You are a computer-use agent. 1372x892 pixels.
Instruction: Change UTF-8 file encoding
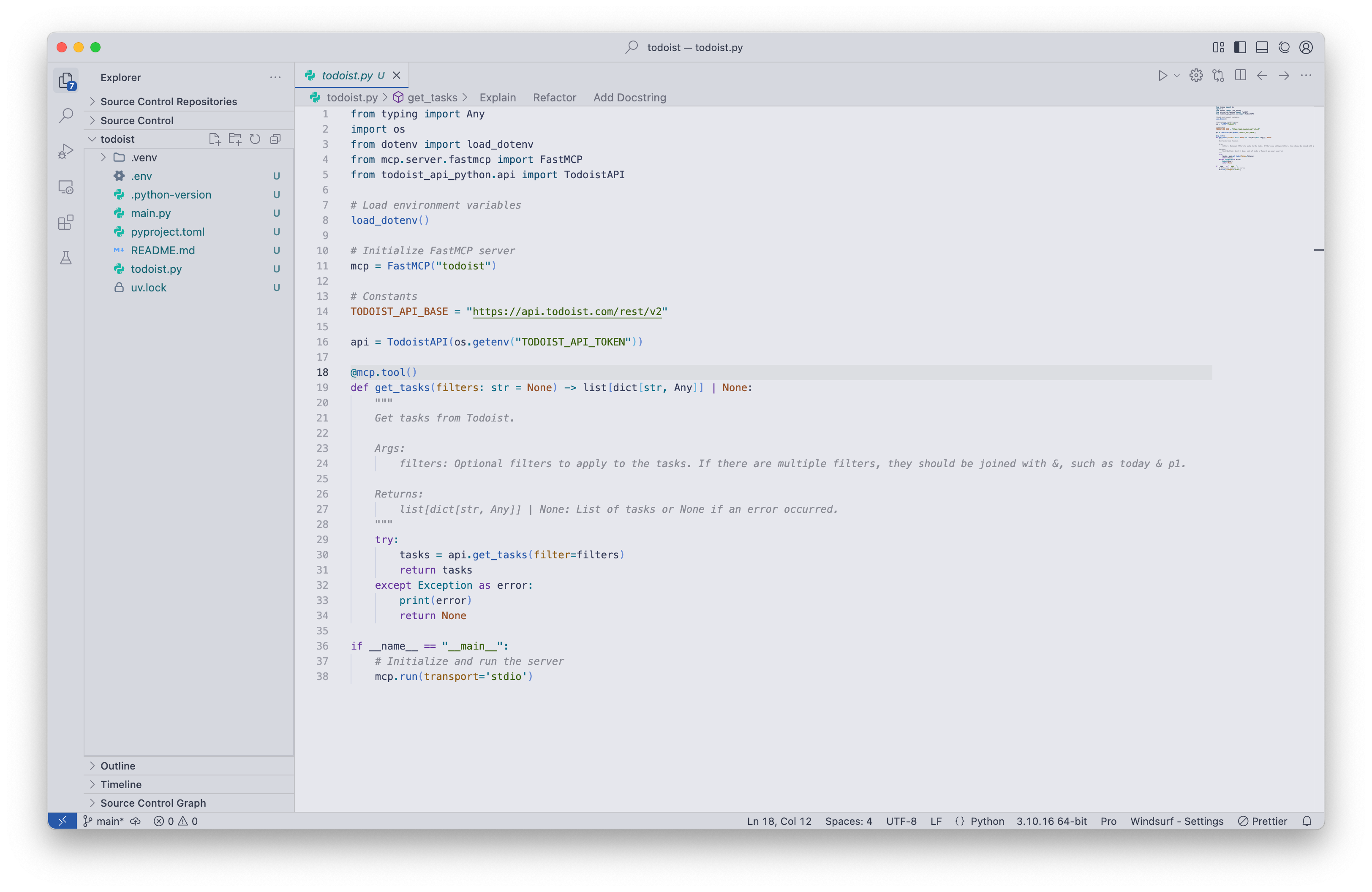coord(901,821)
